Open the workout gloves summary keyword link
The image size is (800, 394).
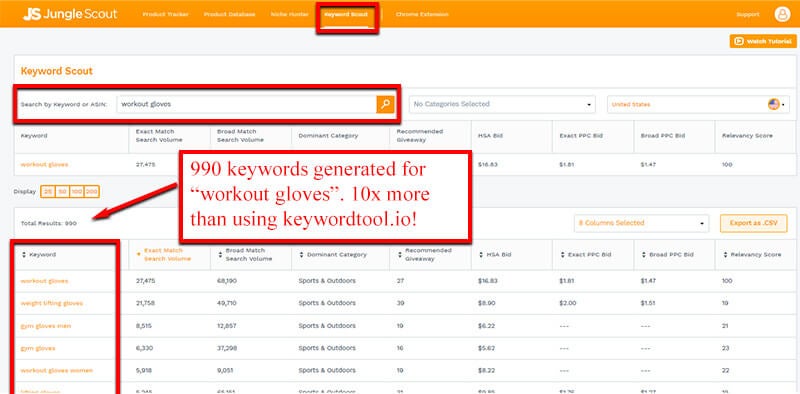[x=44, y=164]
